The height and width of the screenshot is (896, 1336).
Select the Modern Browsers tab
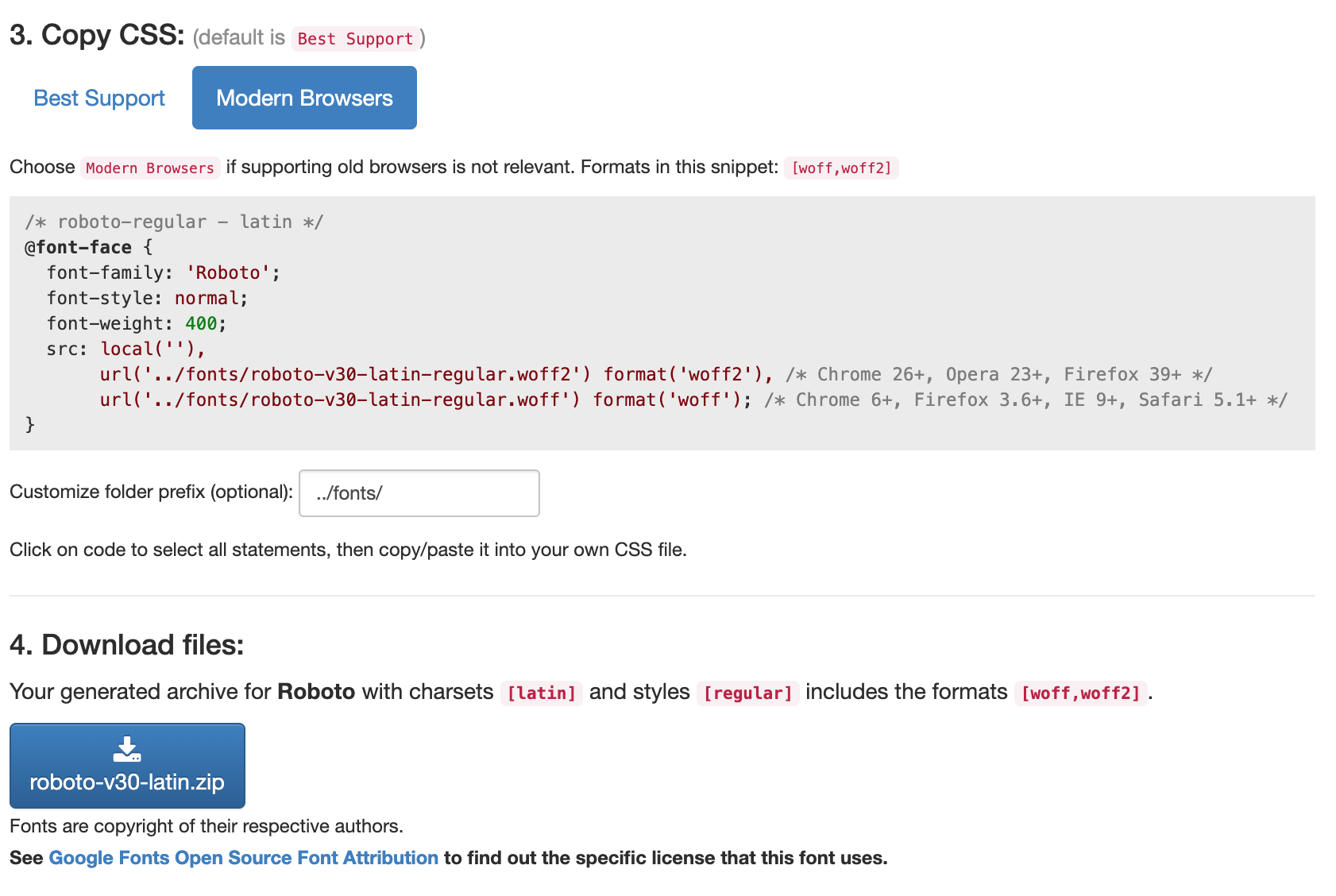point(304,98)
